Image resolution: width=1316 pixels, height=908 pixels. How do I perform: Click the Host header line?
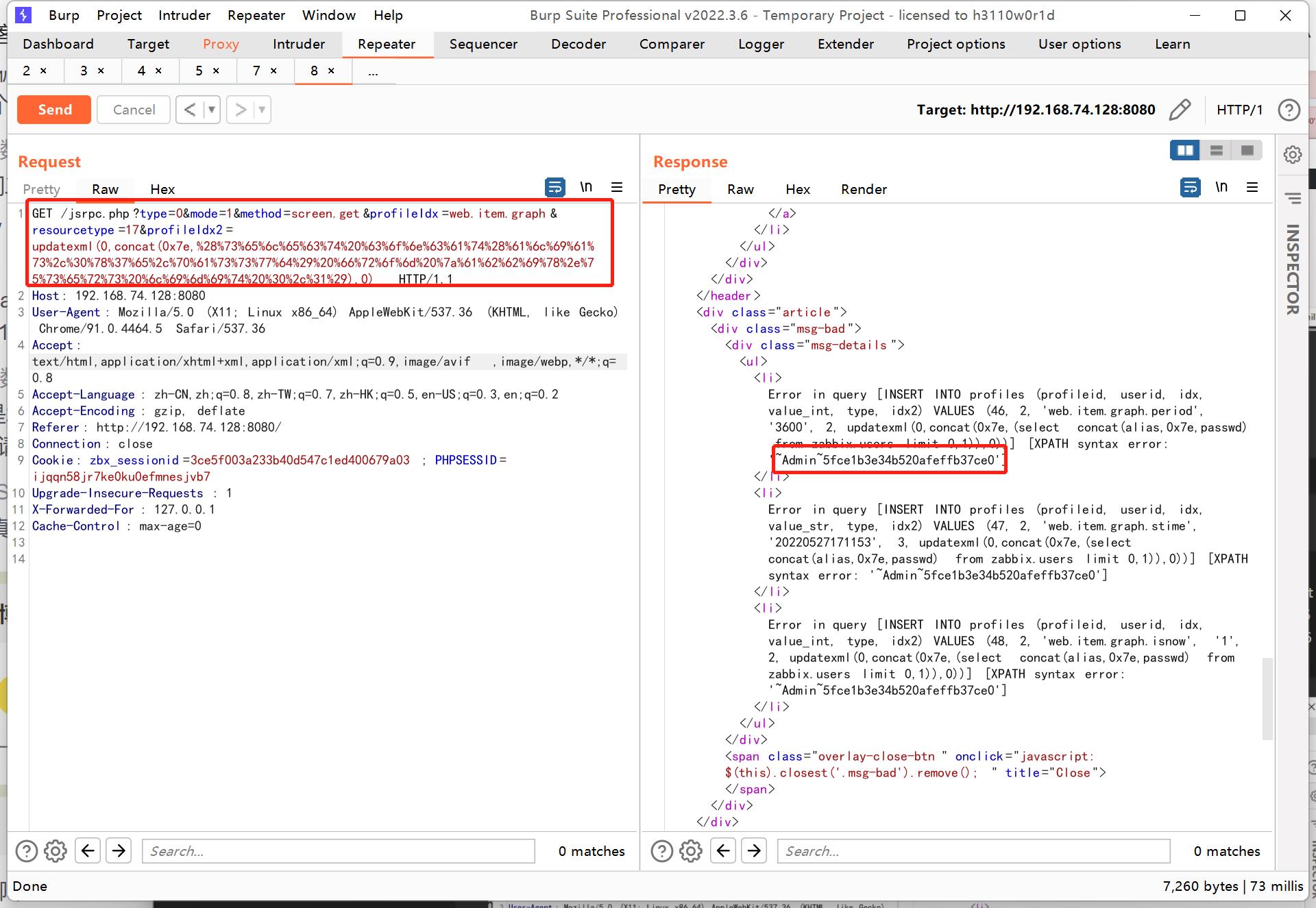(119, 296)
